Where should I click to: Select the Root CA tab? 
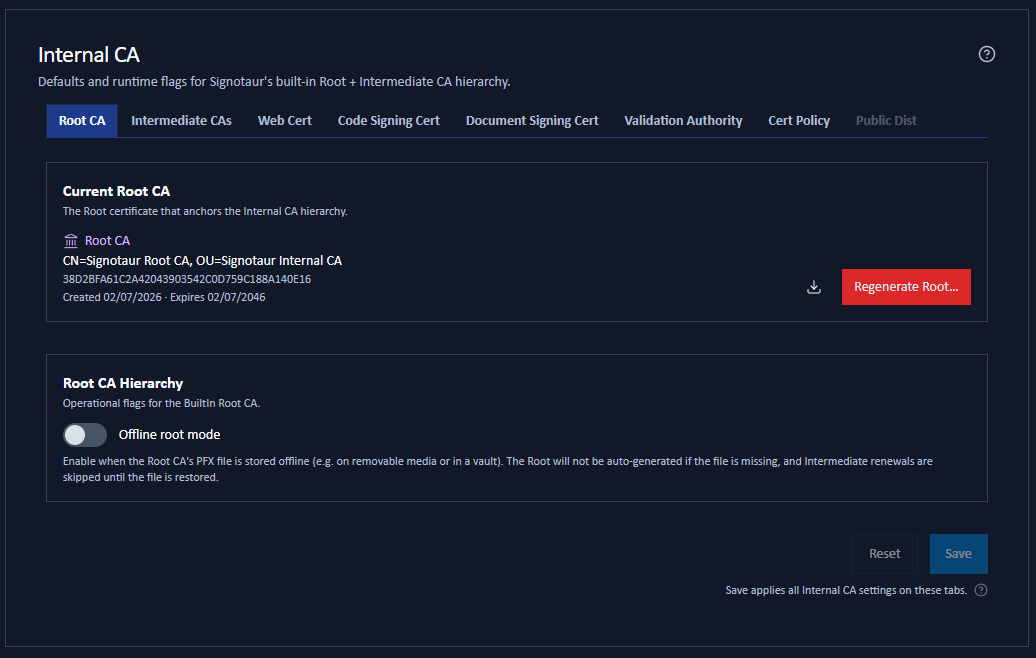(x=82, y=121)
